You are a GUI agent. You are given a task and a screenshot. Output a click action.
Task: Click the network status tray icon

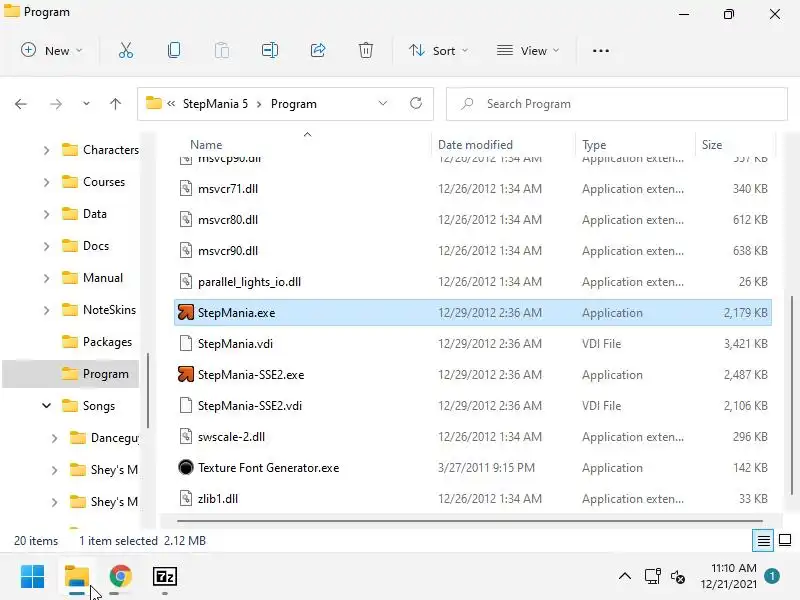click(x=653, y=577)
